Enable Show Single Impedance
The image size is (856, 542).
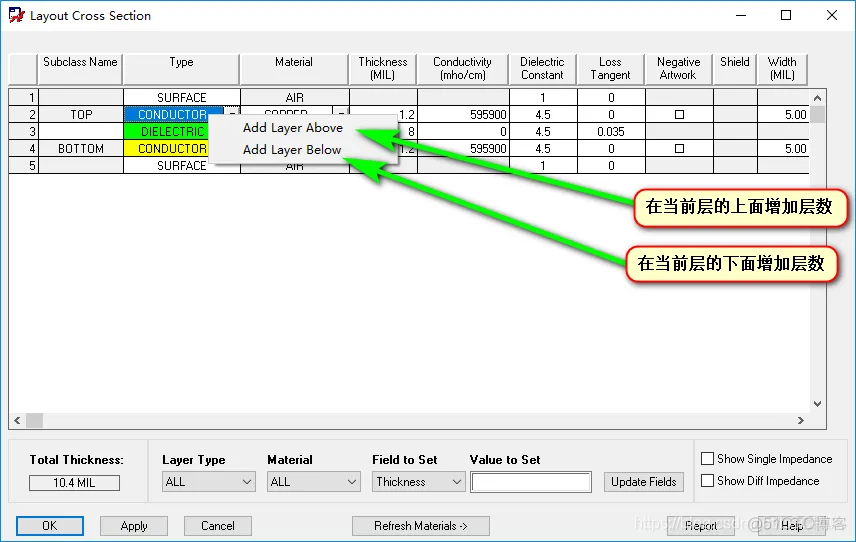pyautogui.click(x=707, y=458)
